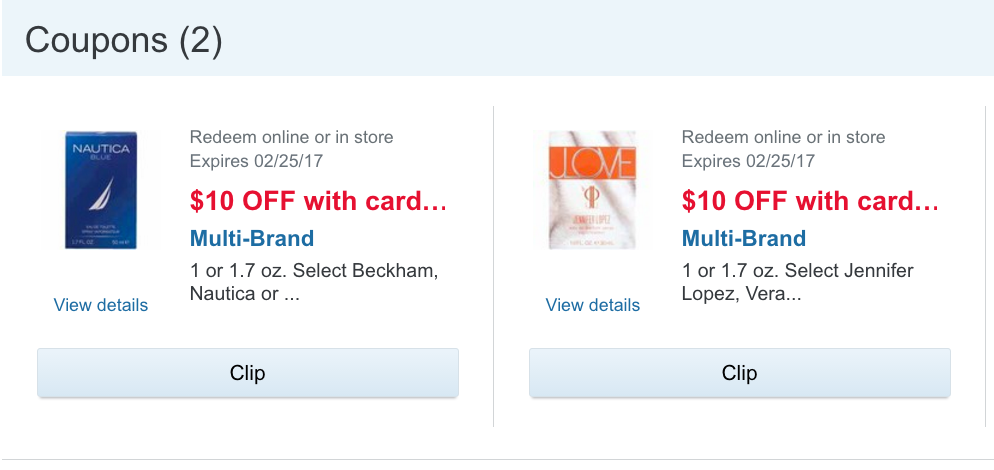Clip the Beckham, Nautica fragrance coupon
Image resolution: width=994 pixels, height=470 pixels.
pyautogui.click(x=248, y=373)
